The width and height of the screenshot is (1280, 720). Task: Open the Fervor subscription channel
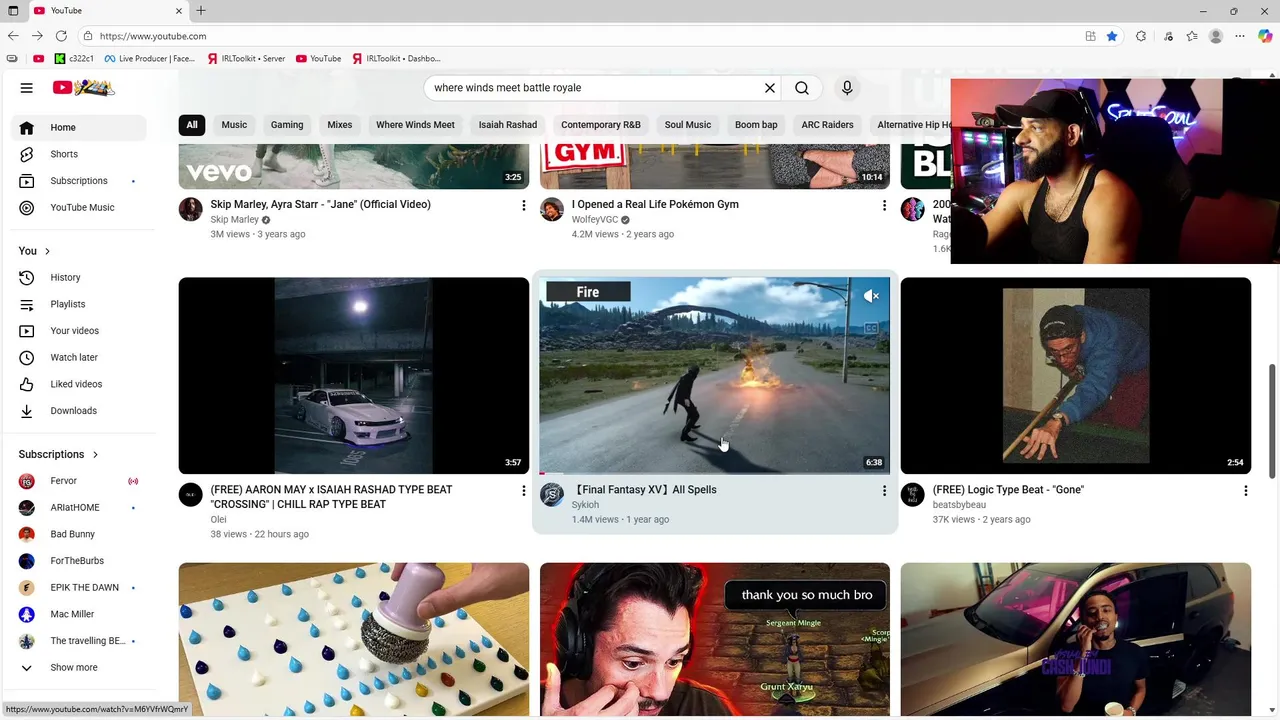[79, 481]
